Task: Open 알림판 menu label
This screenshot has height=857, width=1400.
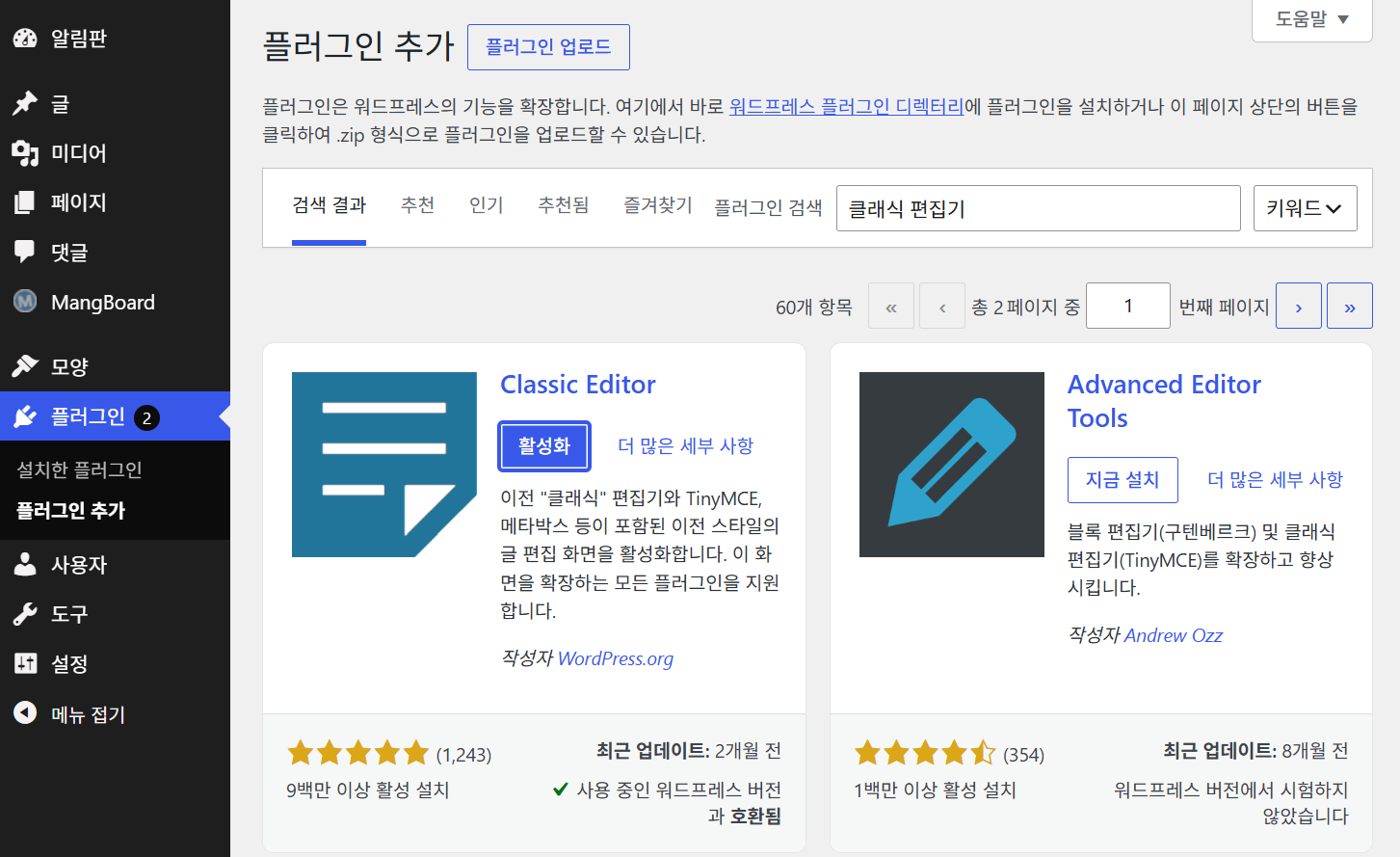Action: (79, 39)
